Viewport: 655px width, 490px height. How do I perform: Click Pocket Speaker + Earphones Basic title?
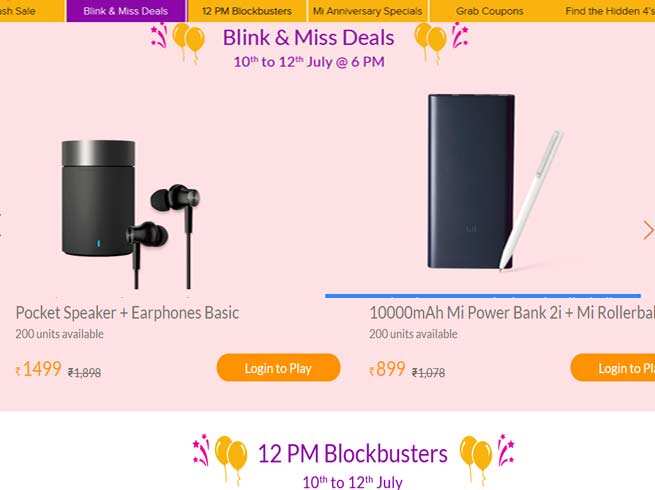(127, 312)
